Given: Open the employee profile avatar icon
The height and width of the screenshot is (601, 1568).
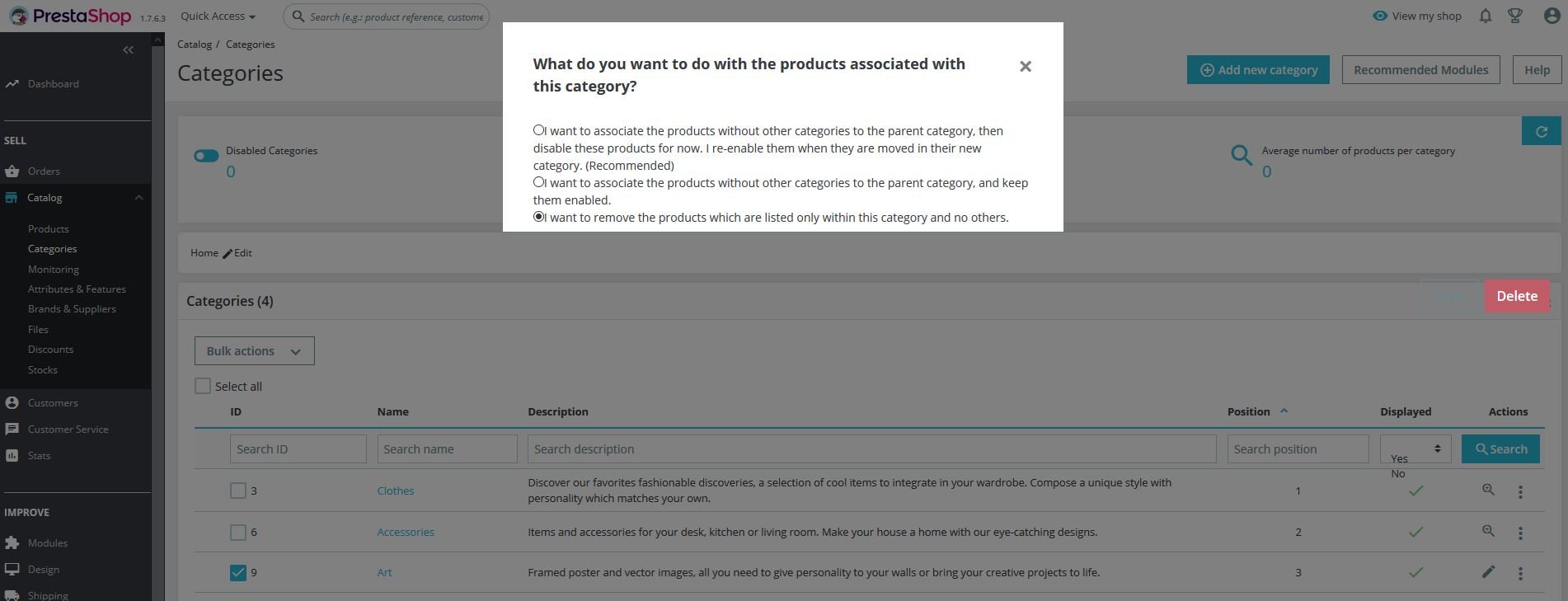Looking at the screenshot, I should tap(1551, 16).
